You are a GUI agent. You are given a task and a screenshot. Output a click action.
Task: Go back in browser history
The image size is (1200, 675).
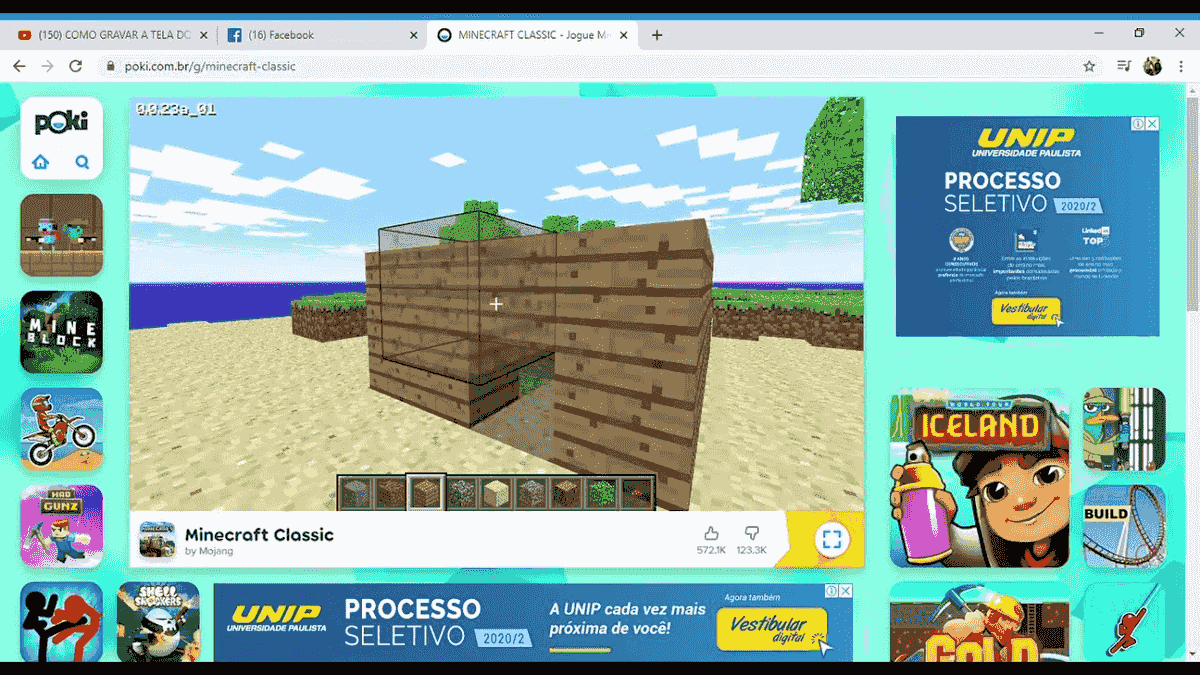(x=19, y=66)
